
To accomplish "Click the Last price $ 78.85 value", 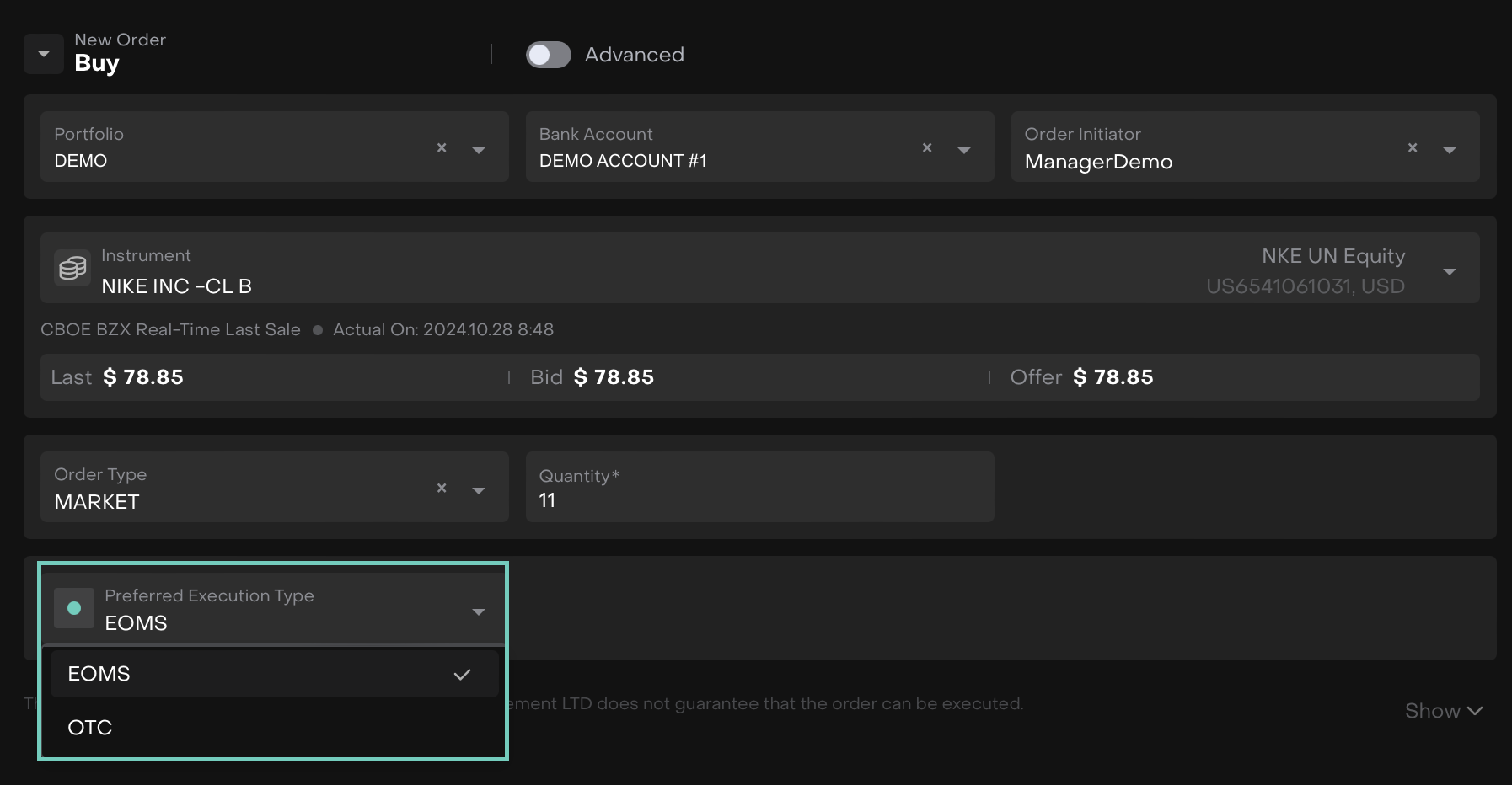I will tap(143, 377).
